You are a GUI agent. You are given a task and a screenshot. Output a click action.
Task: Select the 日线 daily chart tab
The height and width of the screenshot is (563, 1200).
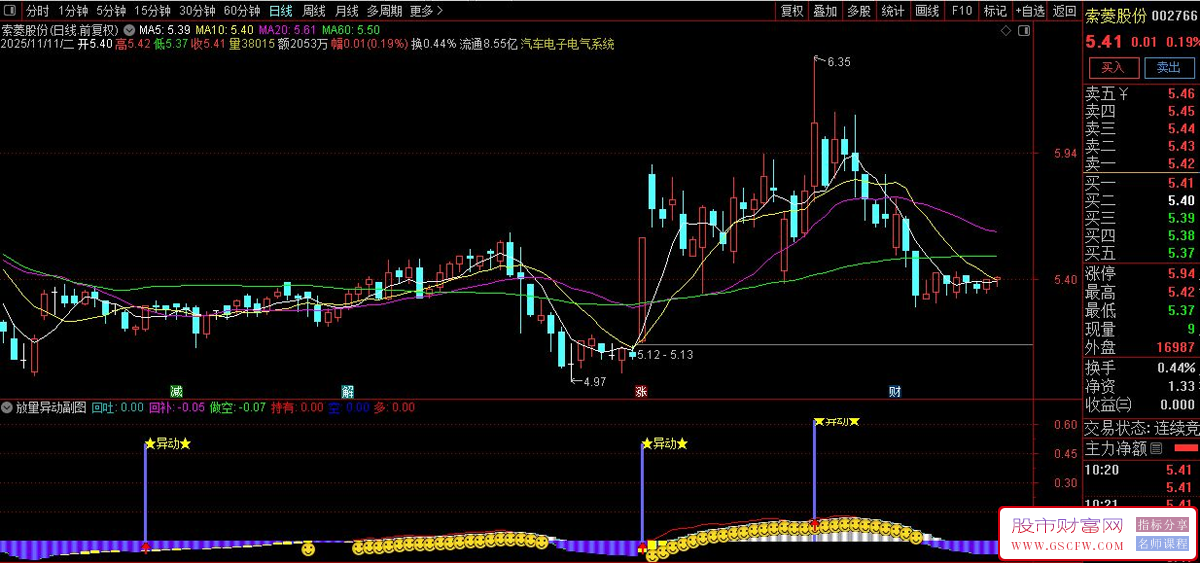pos(281,11)
